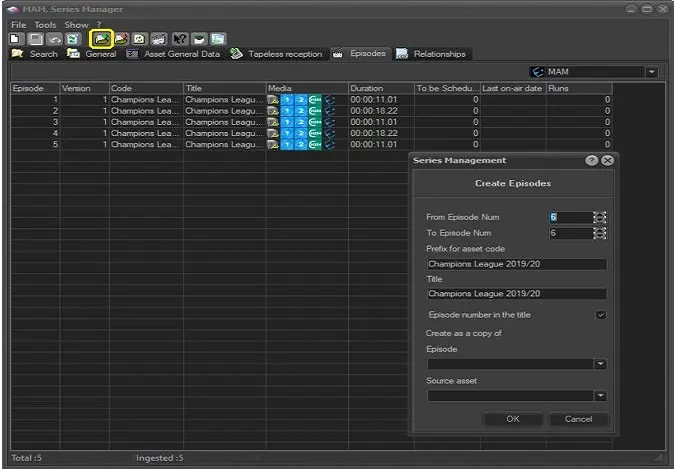
Task: Click the highlighted Create Episodes toolbar icon
Action: tap(100, 38)
